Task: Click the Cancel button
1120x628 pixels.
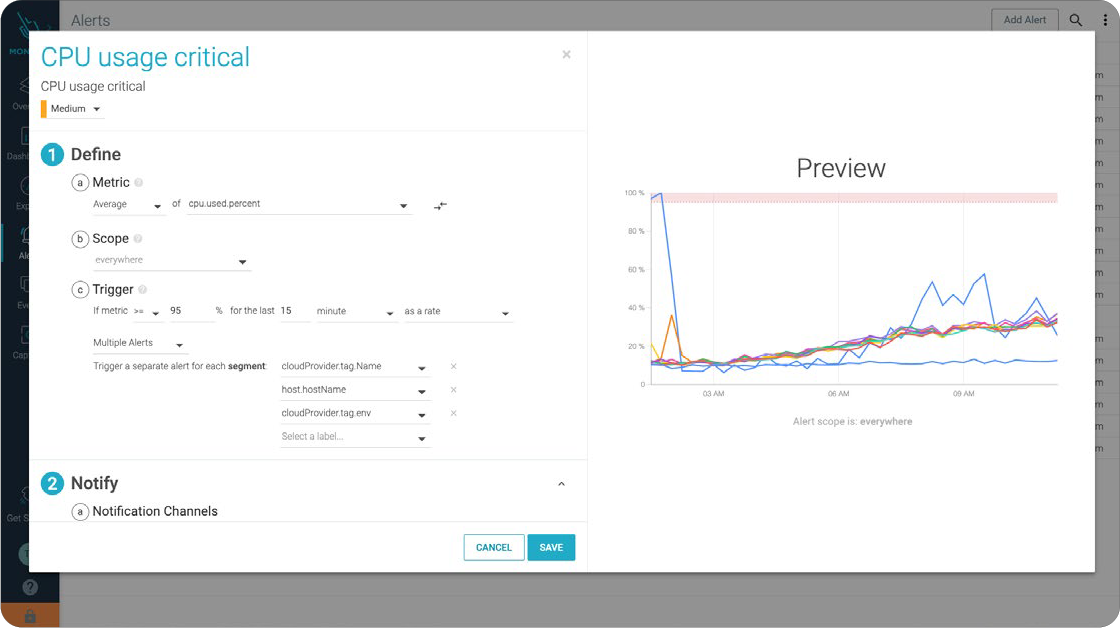Action: (494, 547)
